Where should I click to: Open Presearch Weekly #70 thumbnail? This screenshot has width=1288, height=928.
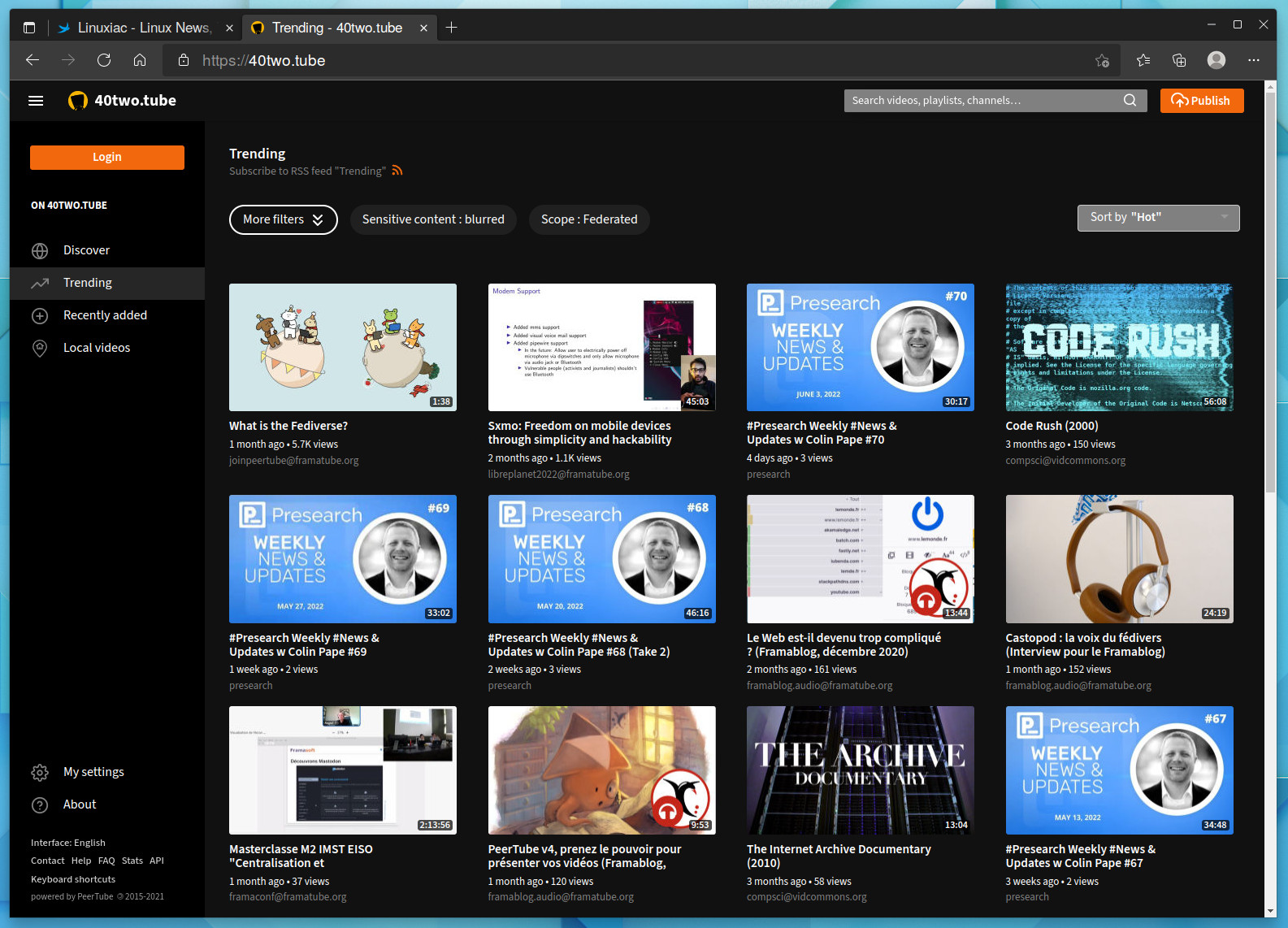click(861, 348)
